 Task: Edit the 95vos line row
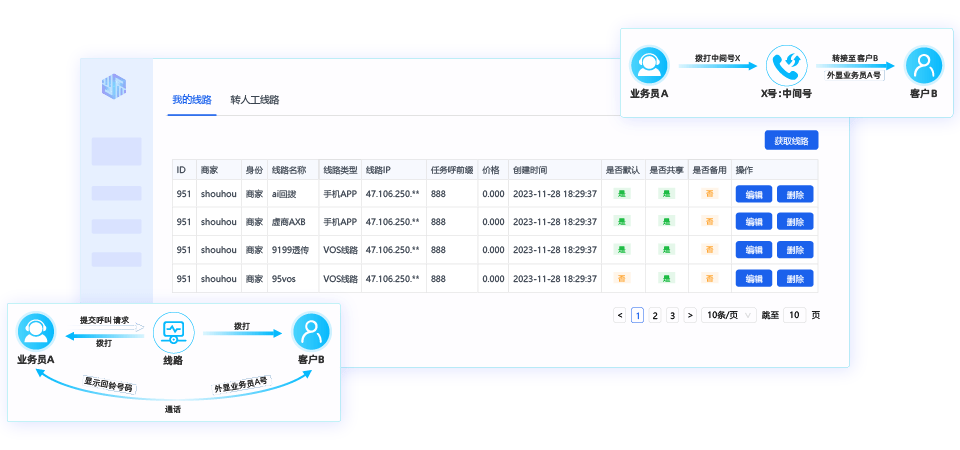754,279
